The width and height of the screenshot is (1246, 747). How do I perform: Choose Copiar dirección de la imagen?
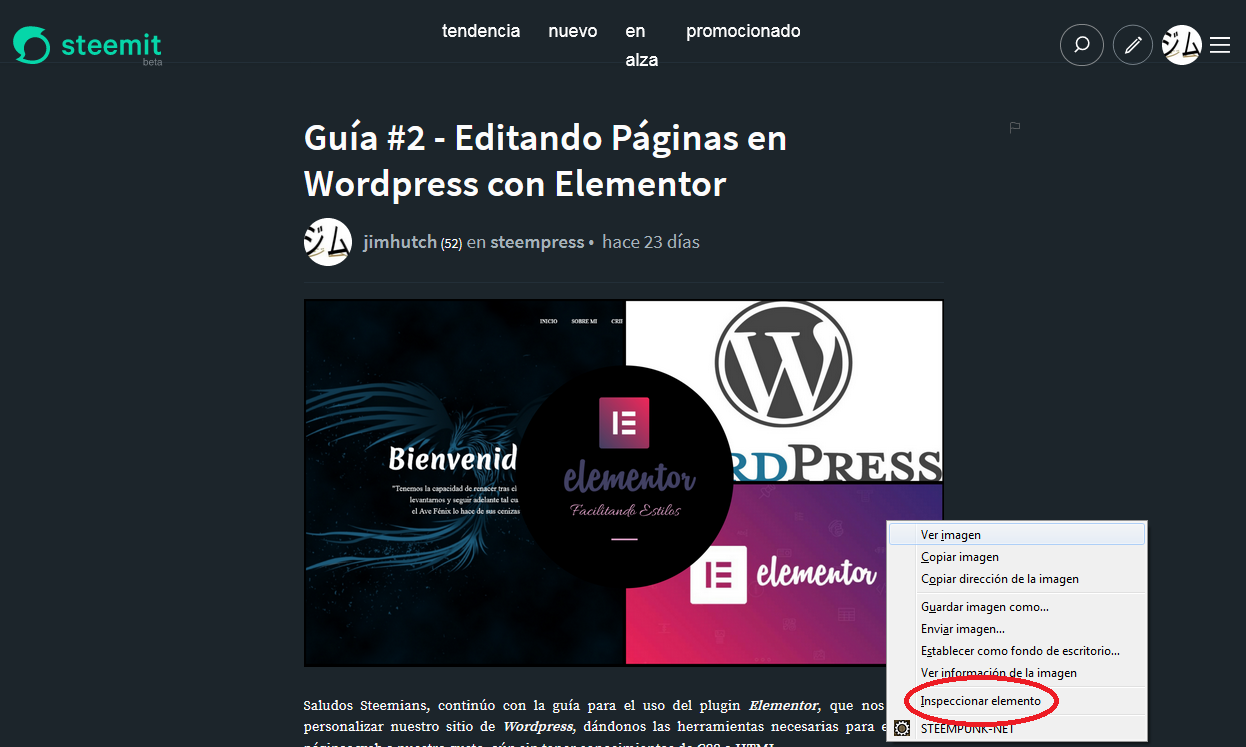pos(1017,579)
